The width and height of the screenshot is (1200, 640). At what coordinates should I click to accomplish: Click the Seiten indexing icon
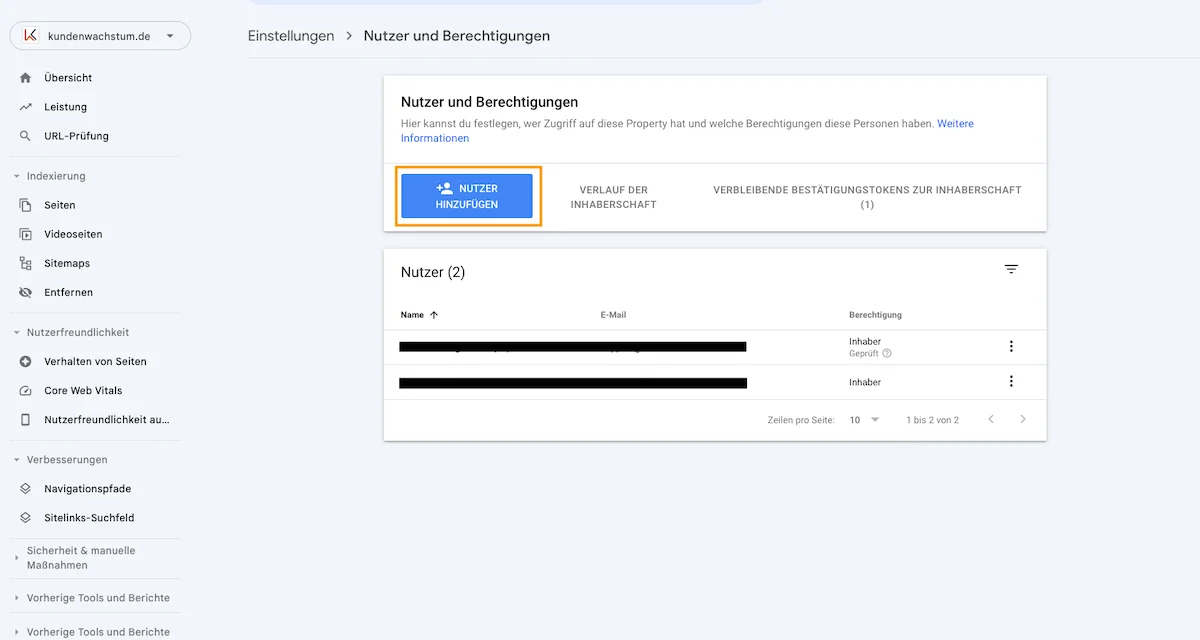23,204
